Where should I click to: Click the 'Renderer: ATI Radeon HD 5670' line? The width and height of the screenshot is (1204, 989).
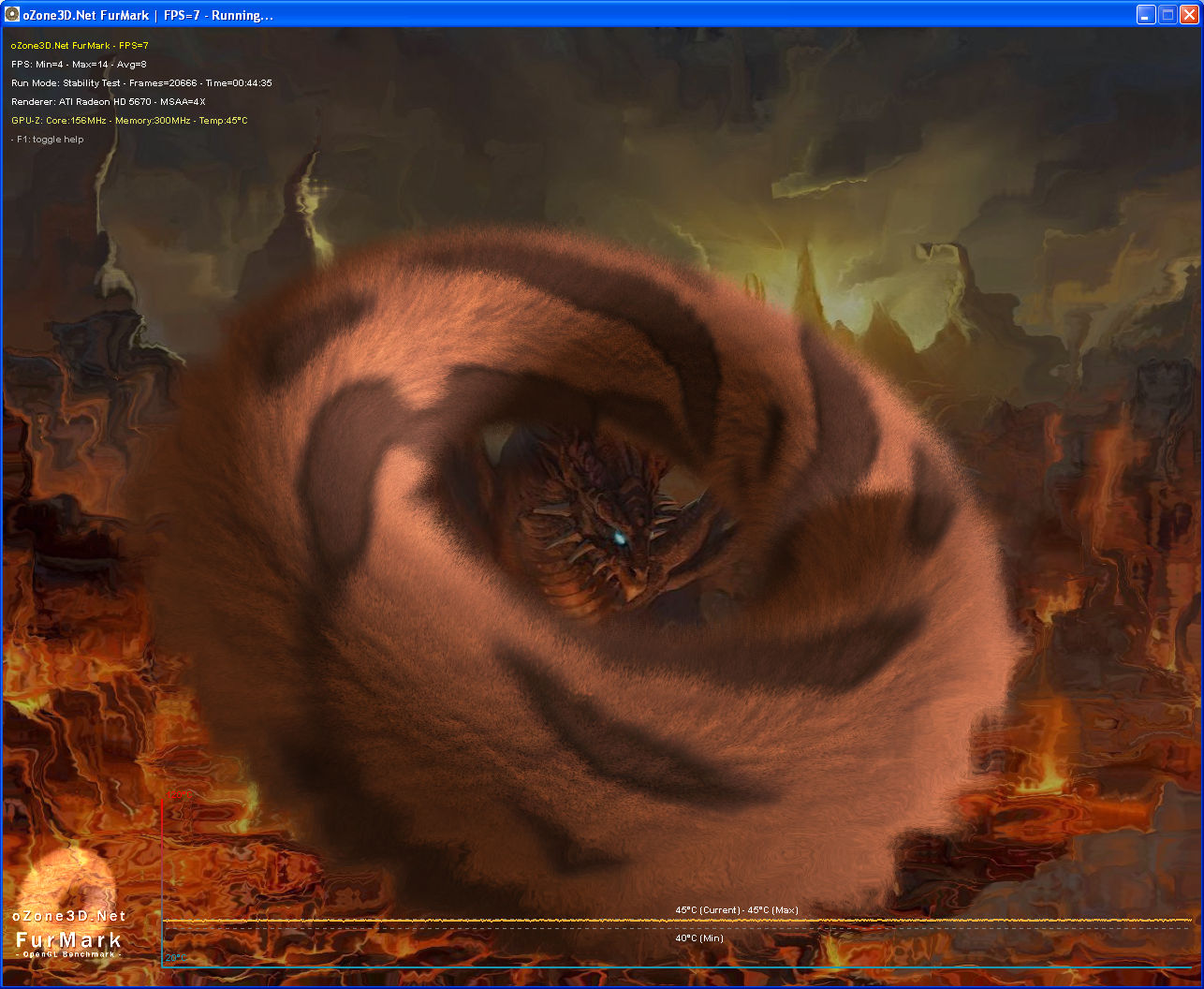coord(109,102)
